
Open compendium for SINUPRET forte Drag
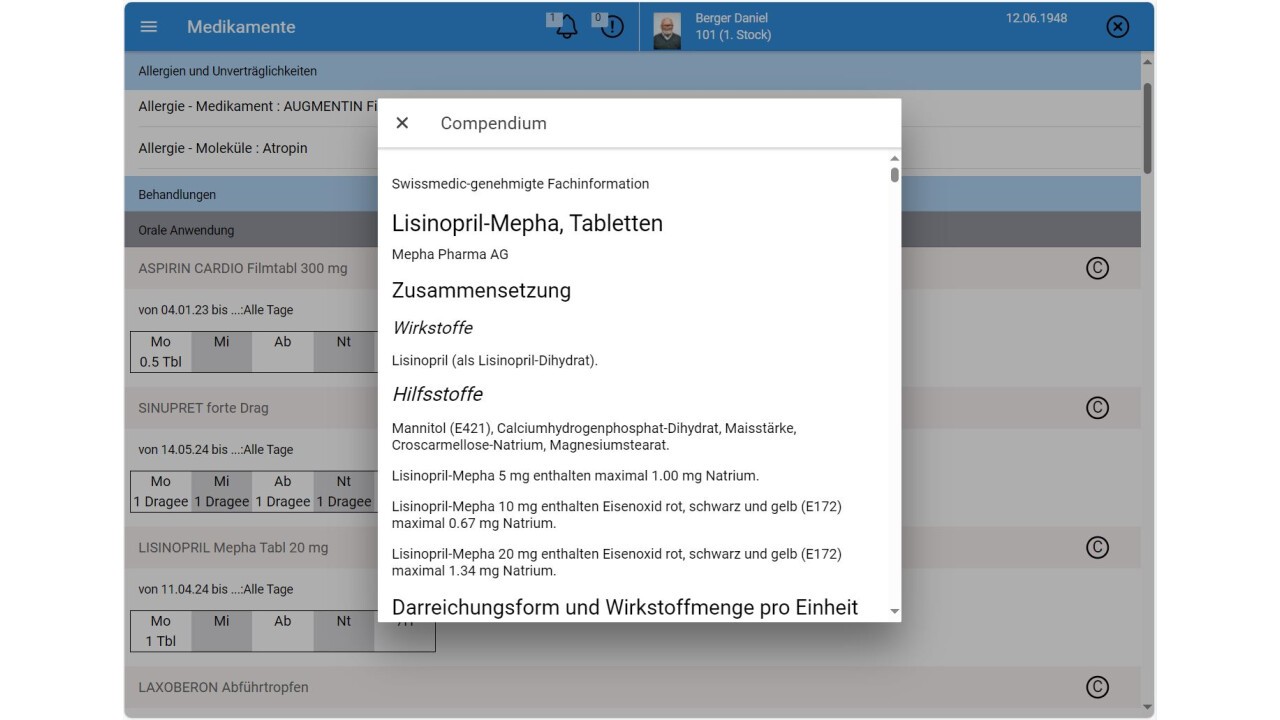pos(1097,408)
